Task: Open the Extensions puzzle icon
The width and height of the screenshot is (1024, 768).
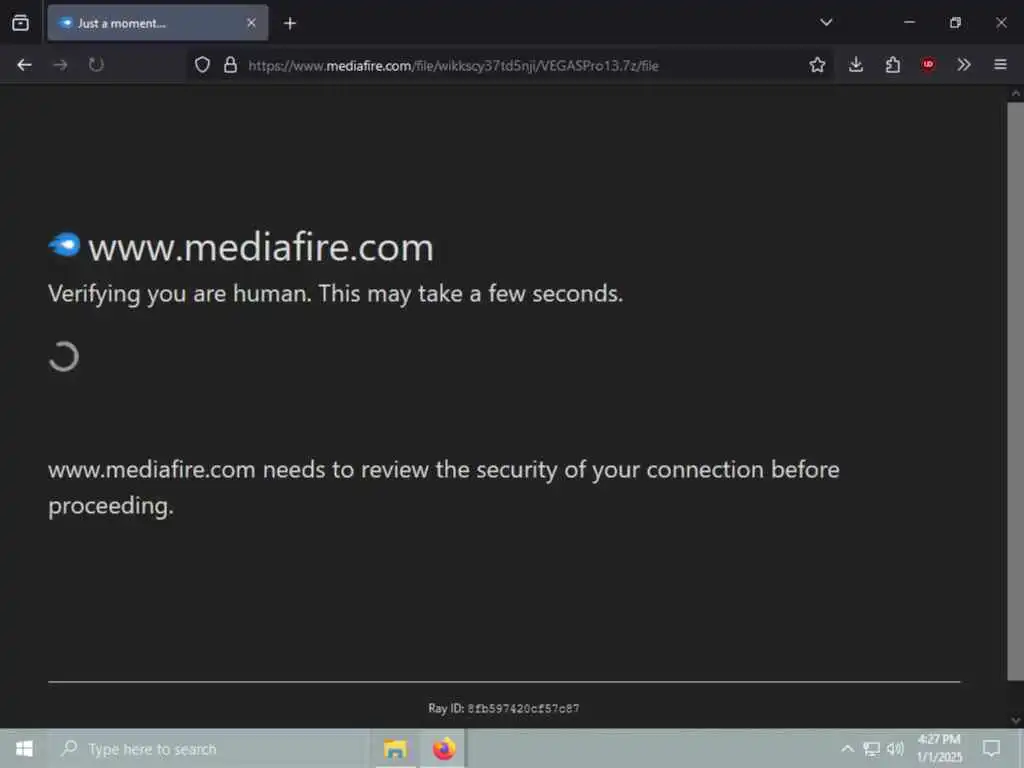Action: point(893,65)
